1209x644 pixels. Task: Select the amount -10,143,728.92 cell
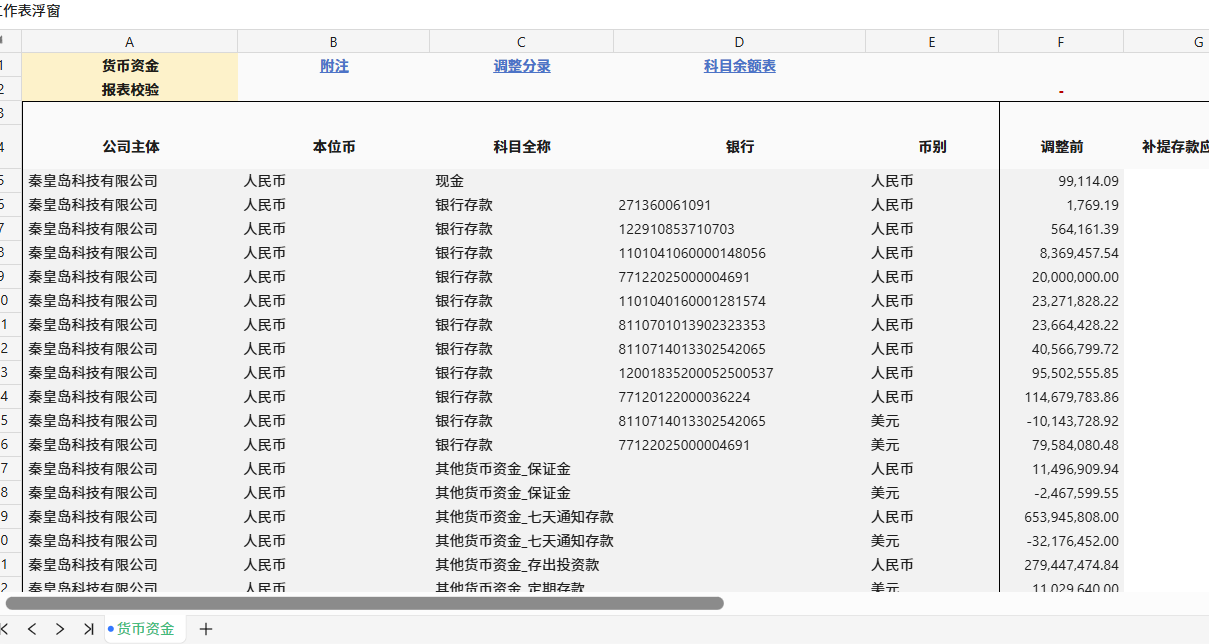click(x=1061, y=421)
